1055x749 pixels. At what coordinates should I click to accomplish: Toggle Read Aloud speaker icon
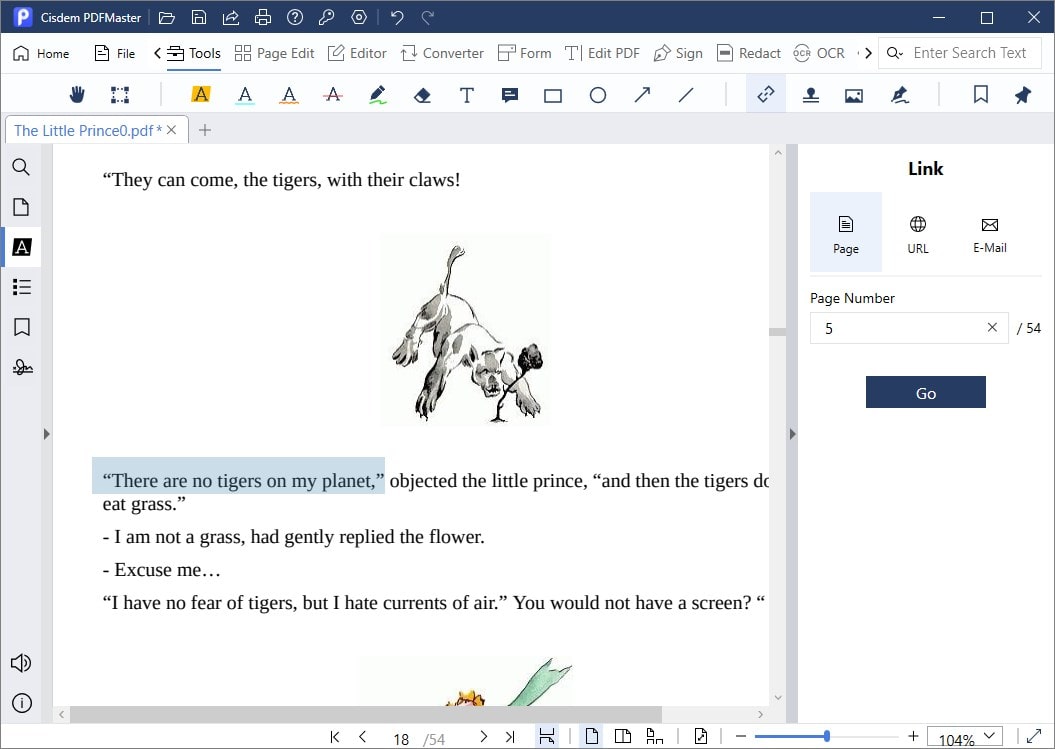tap(21, 663)
